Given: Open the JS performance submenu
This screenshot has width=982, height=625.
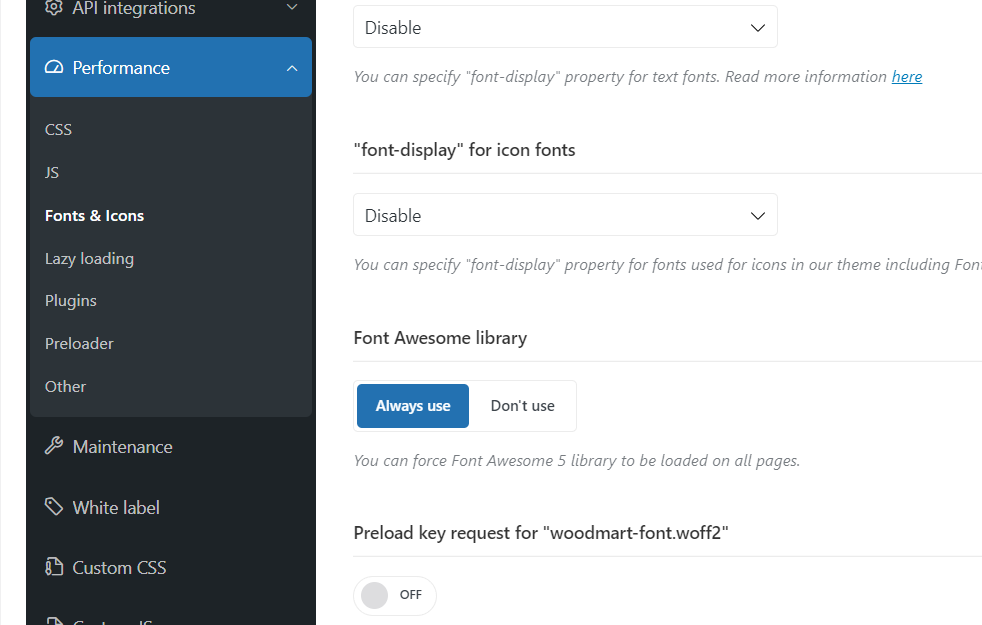Looking at the screenshot, I should (52, 173).
